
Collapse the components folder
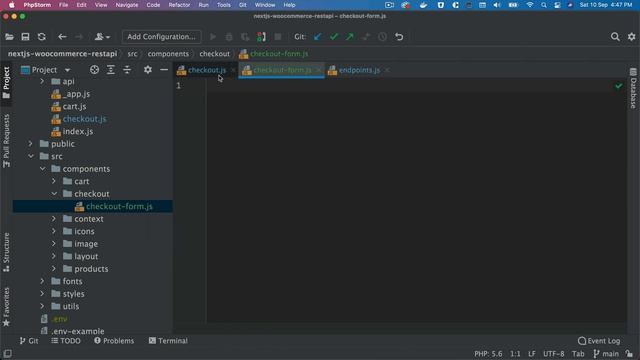[42, 169]
